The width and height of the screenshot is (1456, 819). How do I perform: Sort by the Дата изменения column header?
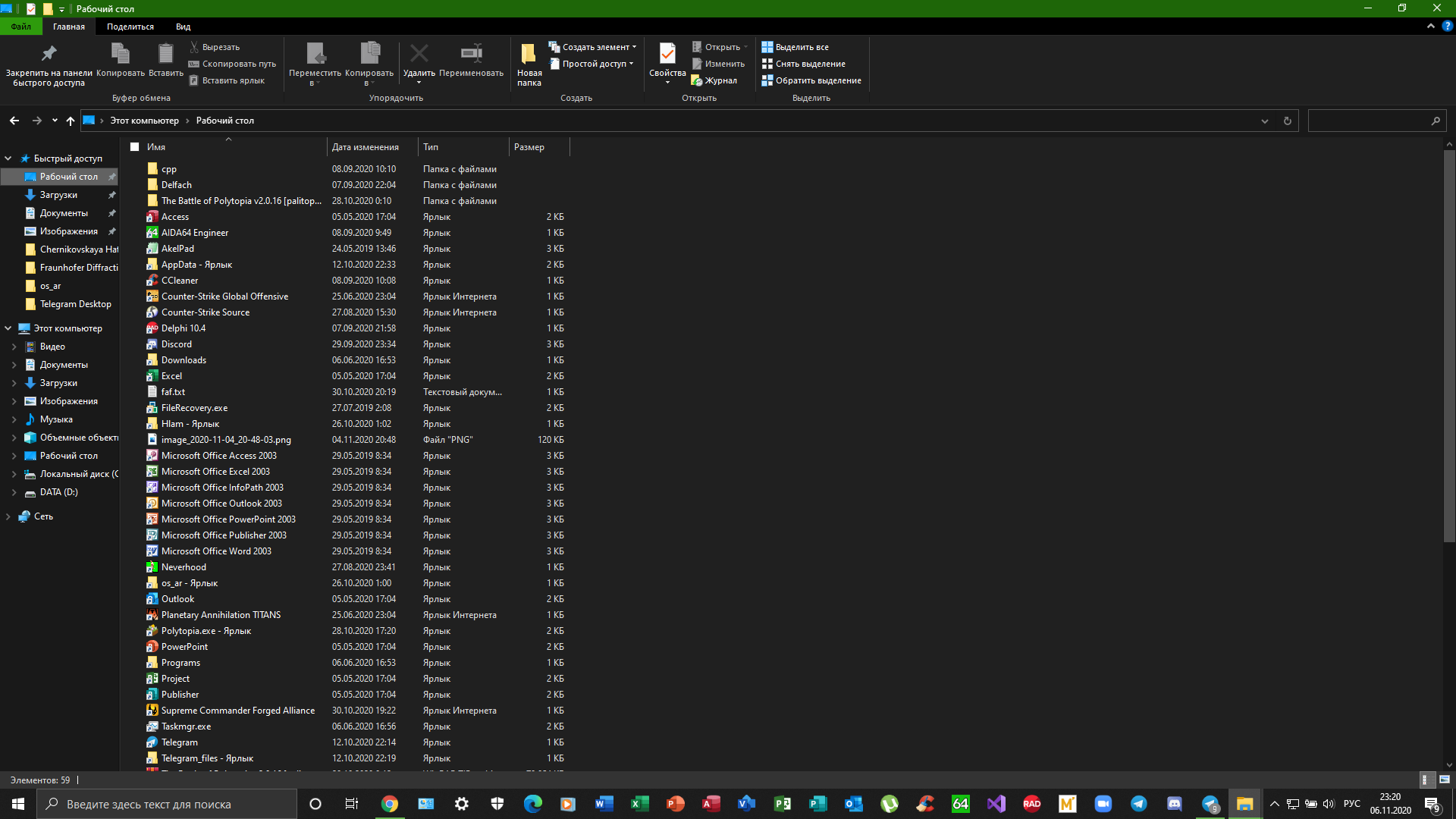pyautogui.click(x=372, y=147)
